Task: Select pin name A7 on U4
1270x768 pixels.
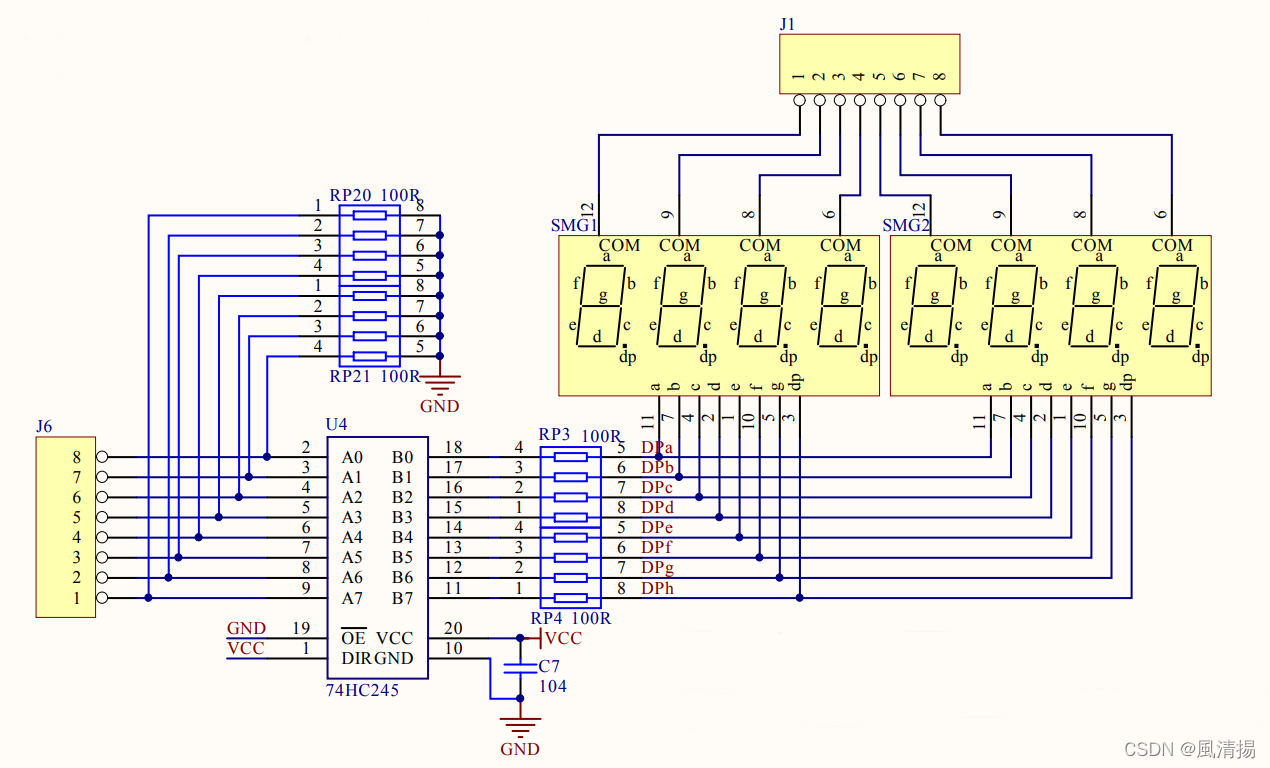Action: coord(352,598)
